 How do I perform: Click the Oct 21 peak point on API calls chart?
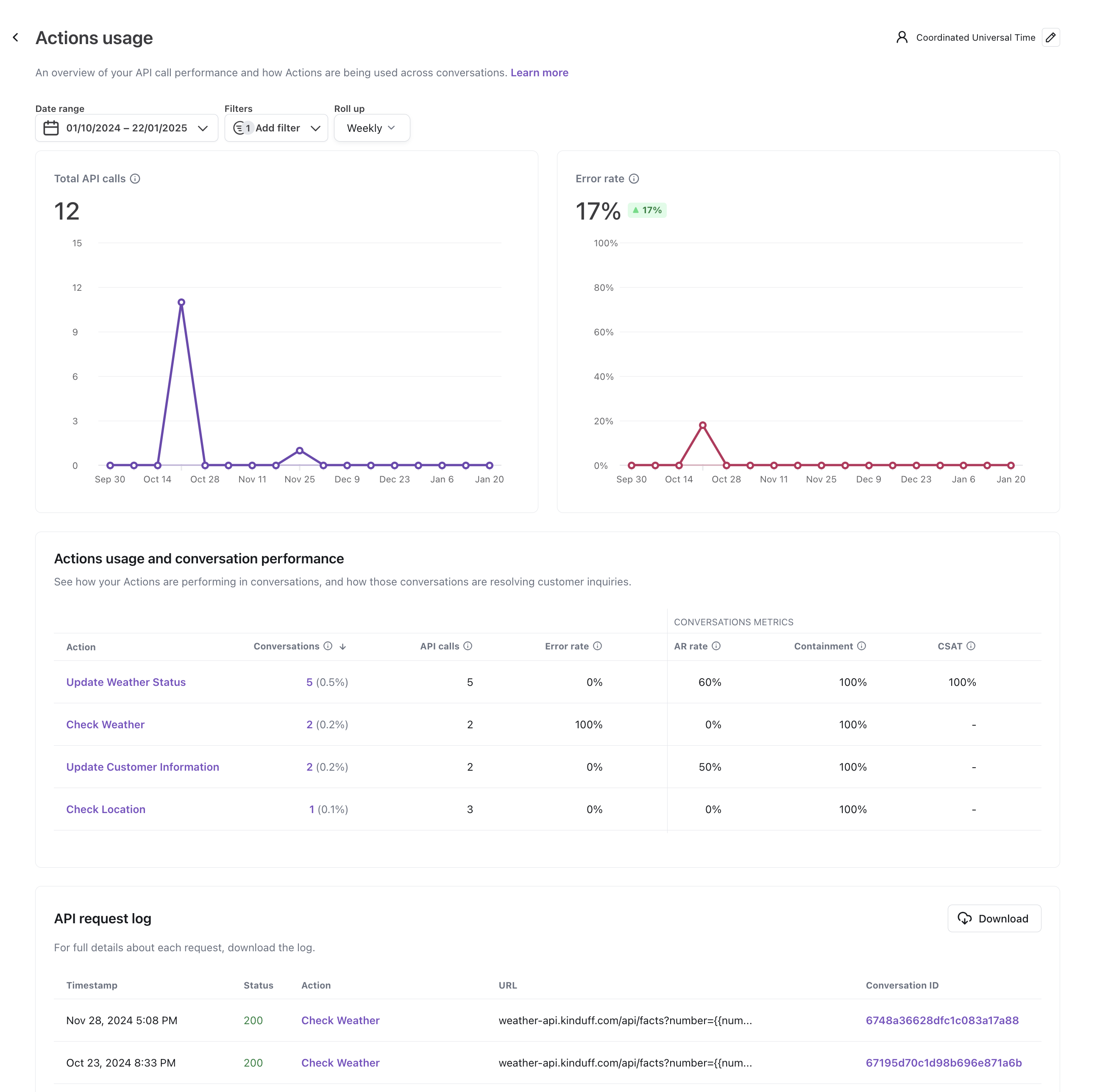(x=181, y=303)
